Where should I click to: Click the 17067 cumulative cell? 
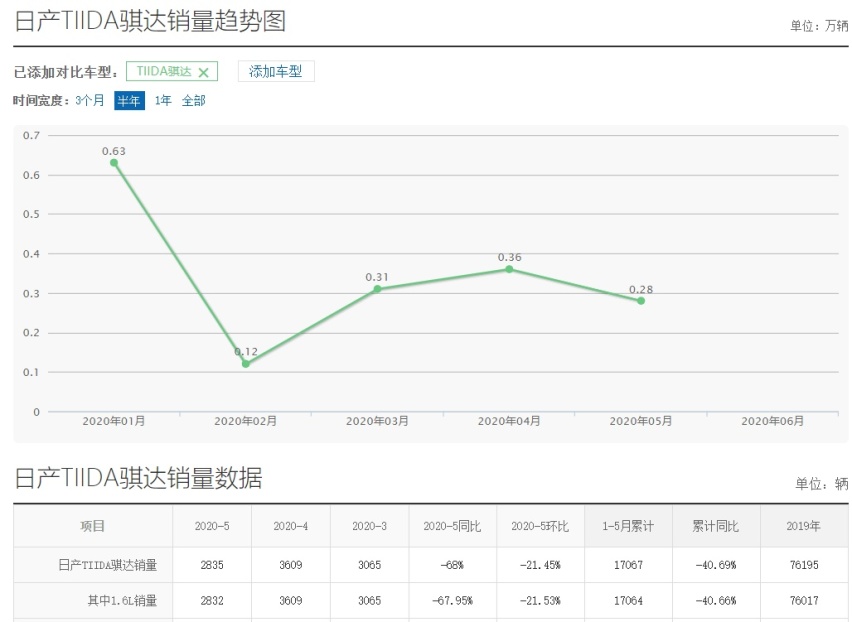(x=628, y=565)
